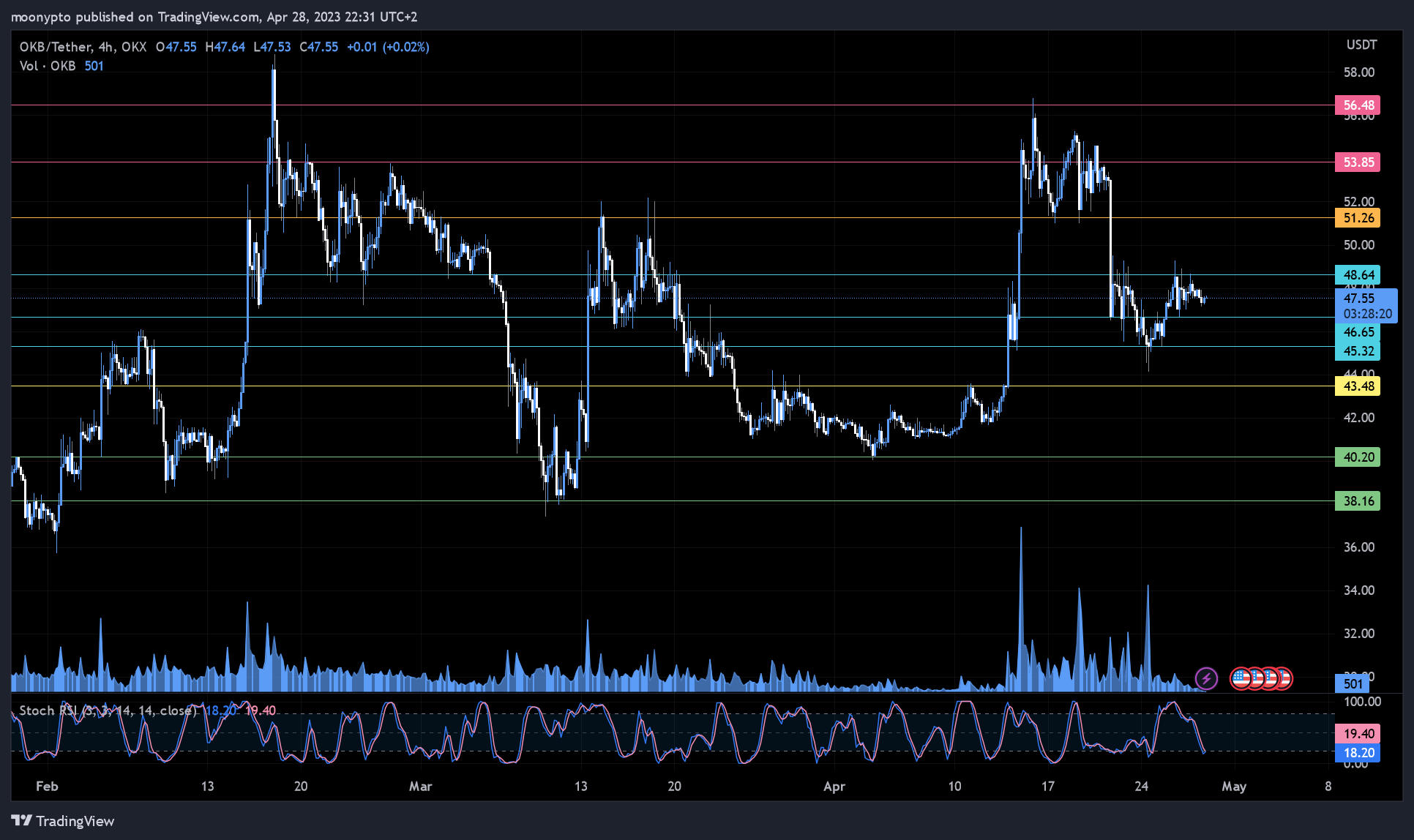Click the +0.01 (+0.02%) change value

pyautogui.click(x=388, y=47)
